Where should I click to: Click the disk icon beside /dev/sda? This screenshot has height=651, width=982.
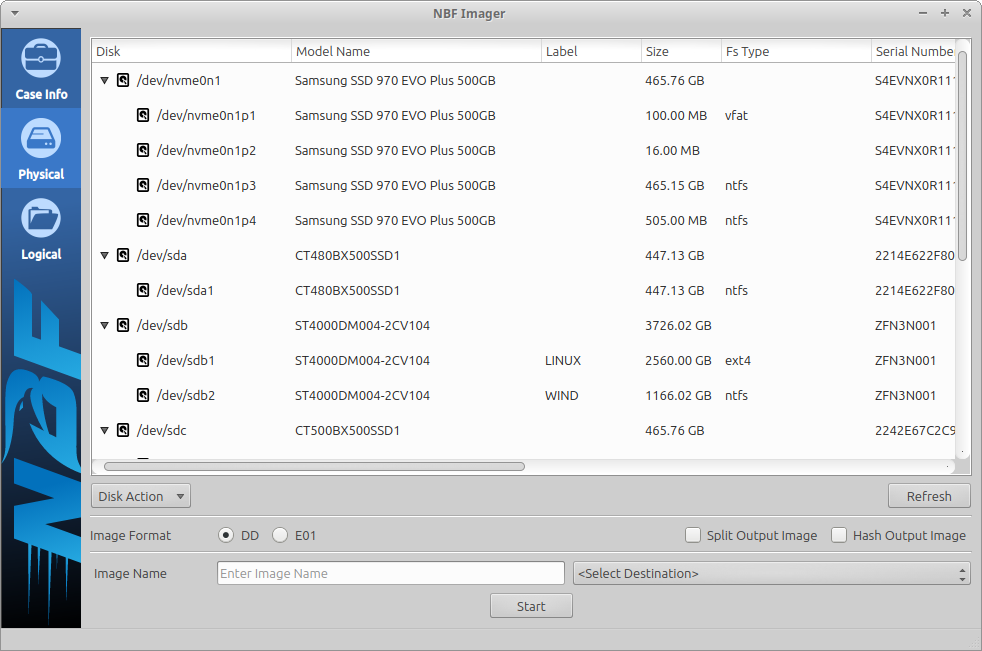click(x=123, y=256)
